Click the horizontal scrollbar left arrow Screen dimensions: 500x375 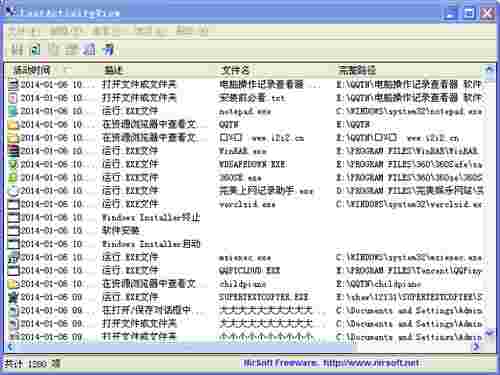[x=10, y=347]
